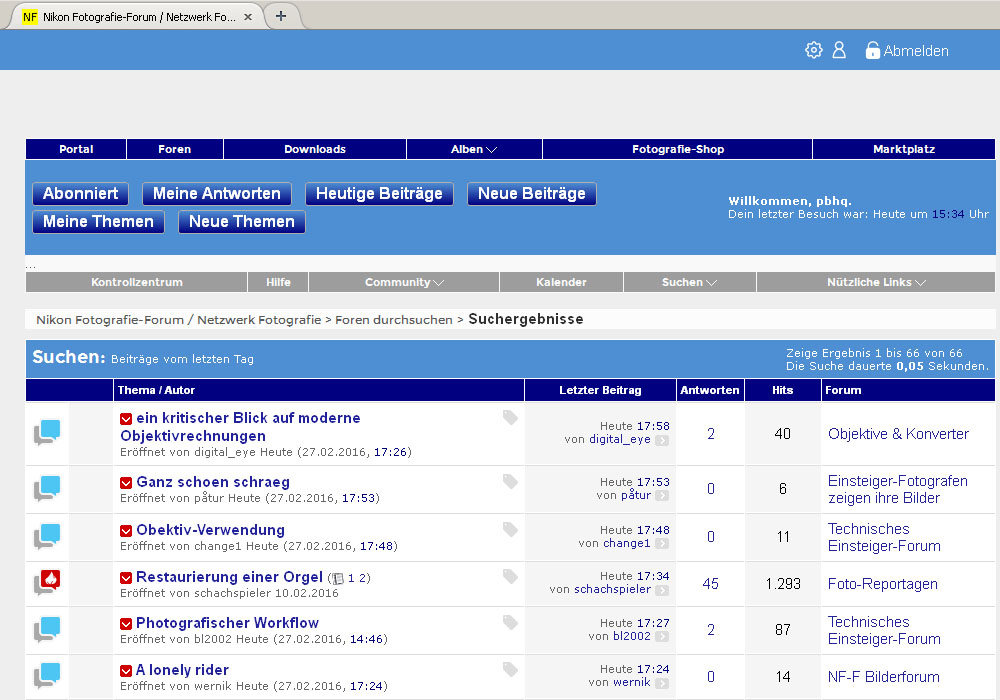1000x700 pixels.
Task: Open Kalender in the grey bar
Action: [x=561, y=282]
